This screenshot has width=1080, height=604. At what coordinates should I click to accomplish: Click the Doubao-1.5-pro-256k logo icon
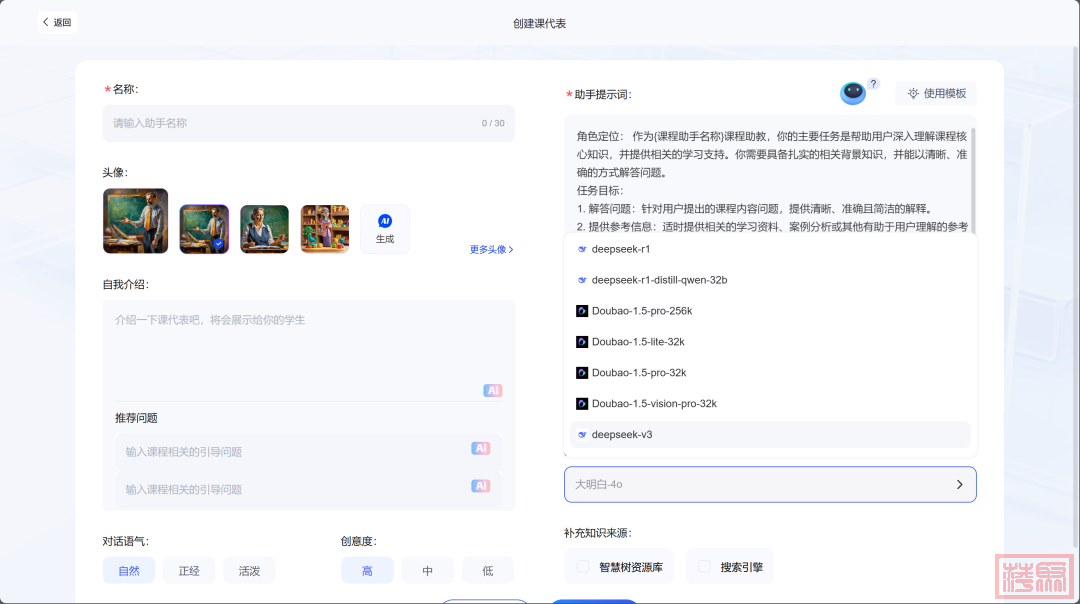pyautogui.click(x=582, y=311)
